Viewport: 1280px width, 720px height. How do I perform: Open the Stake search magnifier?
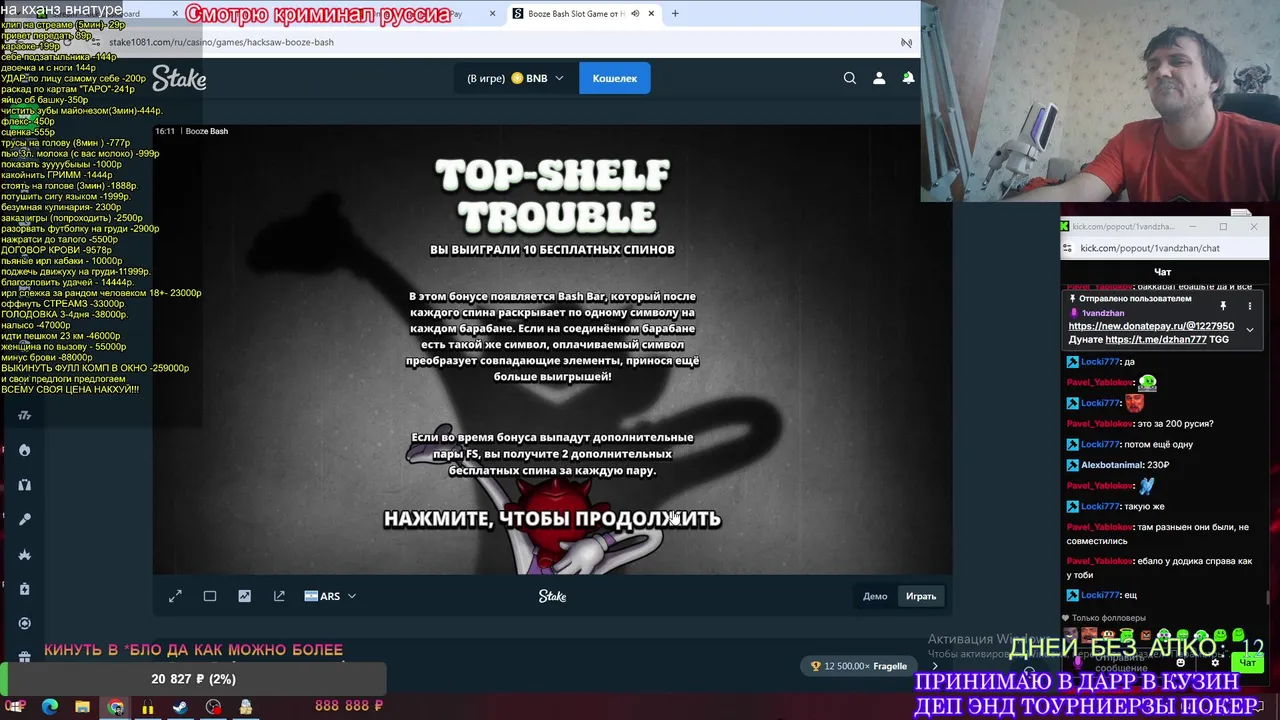(x=849, y=78)
